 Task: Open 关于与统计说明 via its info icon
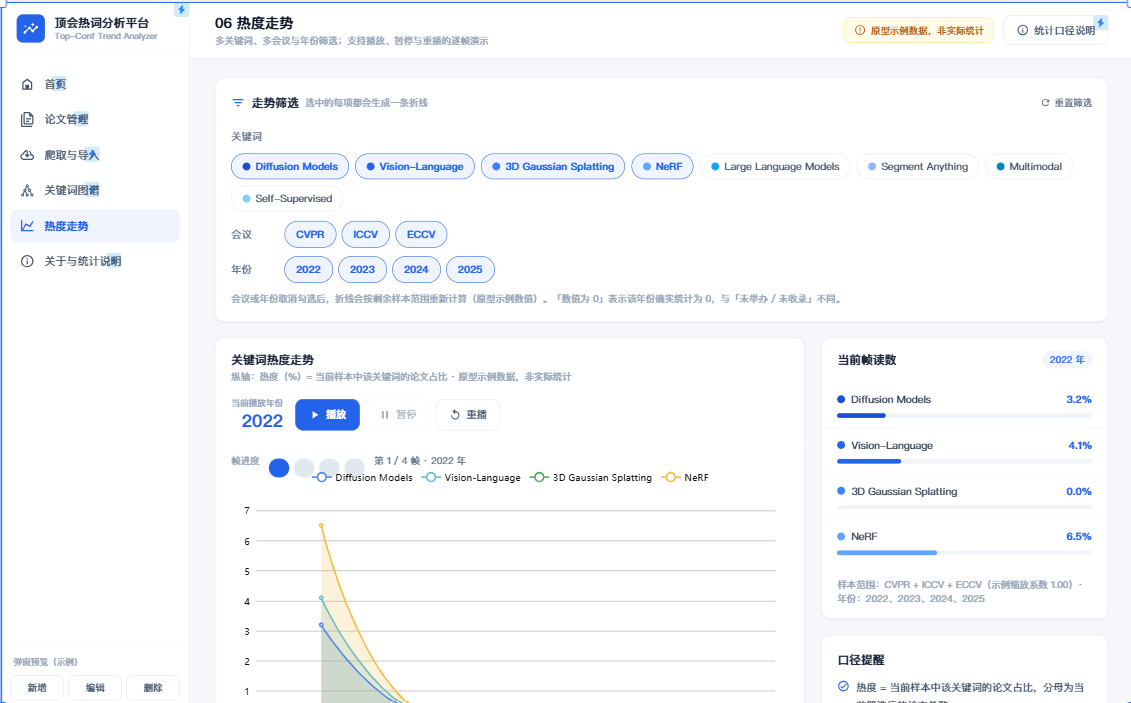pyautogui.click(x=27, y=261)
